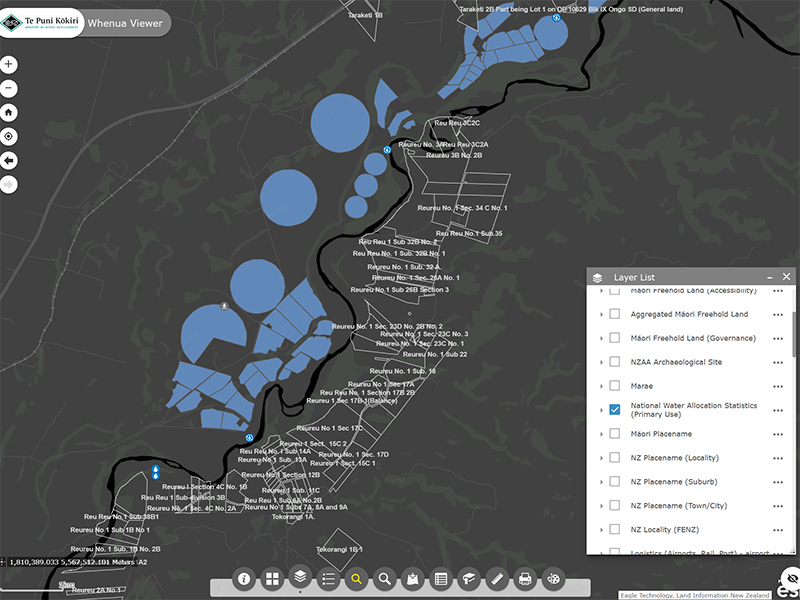Expand Aggregated Māori Freehold Land layer

click(601, 314)
